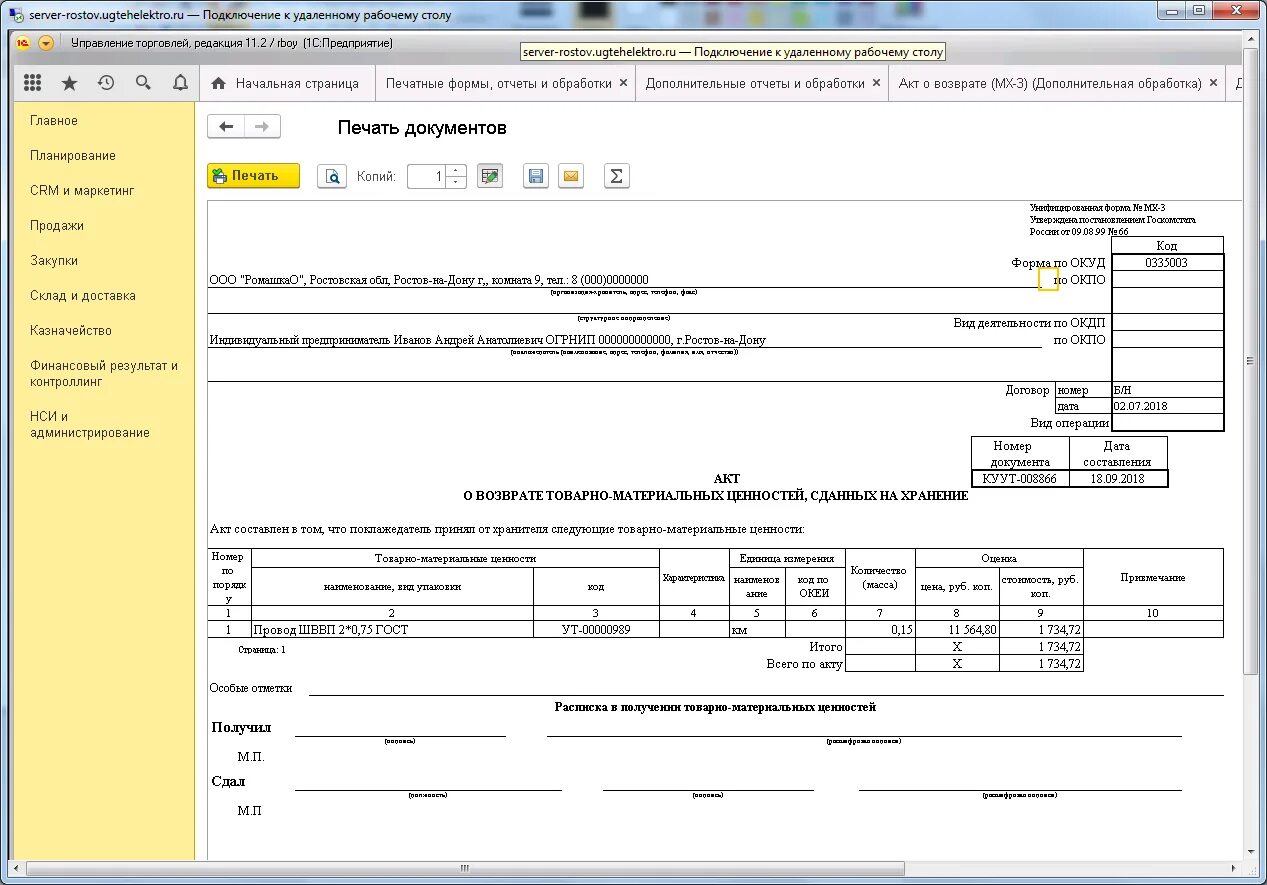Click the Sigma sum icon
This screenshot has height=885, width=1267.
(x=617, y=176)
